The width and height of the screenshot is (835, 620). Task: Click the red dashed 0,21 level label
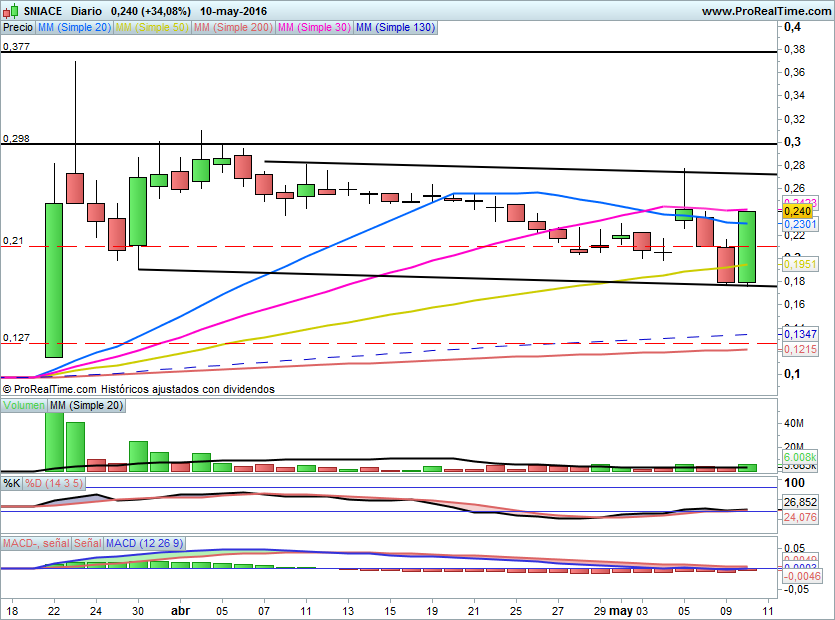click(12, 241)
